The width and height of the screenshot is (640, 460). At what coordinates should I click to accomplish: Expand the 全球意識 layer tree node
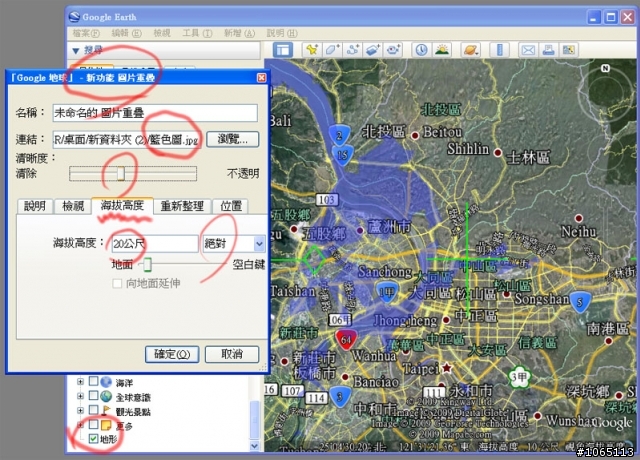pos(80,396)
